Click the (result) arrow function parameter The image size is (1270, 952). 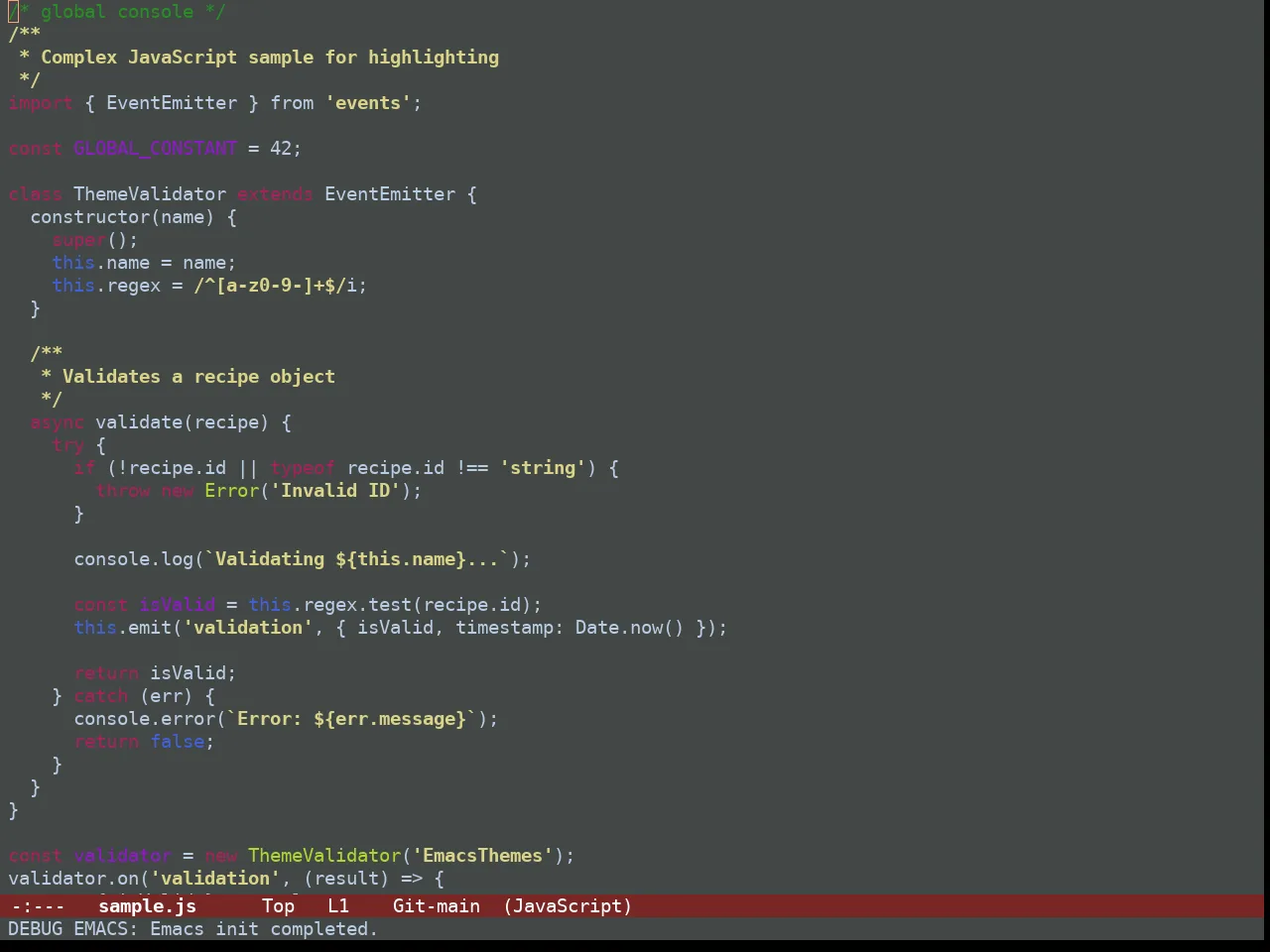coord(346,879)
